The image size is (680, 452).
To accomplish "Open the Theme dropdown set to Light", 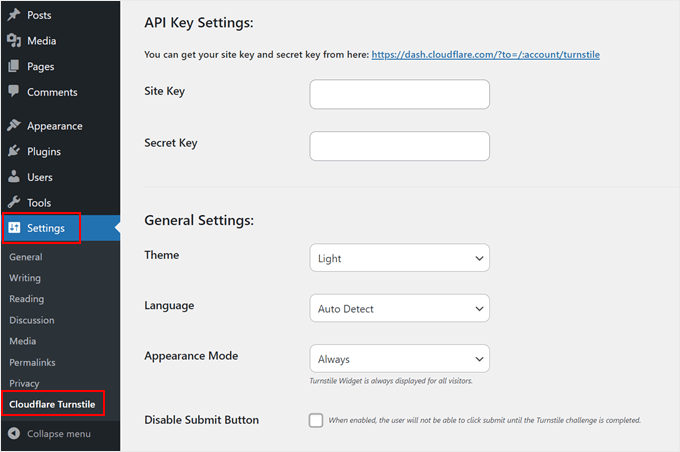I will pyautogui.click(x=399, y=258).
